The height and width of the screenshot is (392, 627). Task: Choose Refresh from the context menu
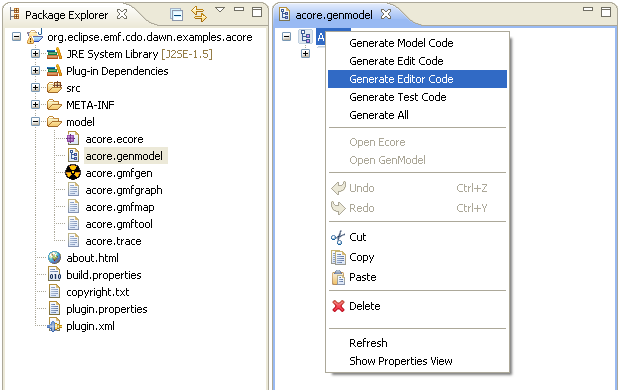click(x=417, y=343)
